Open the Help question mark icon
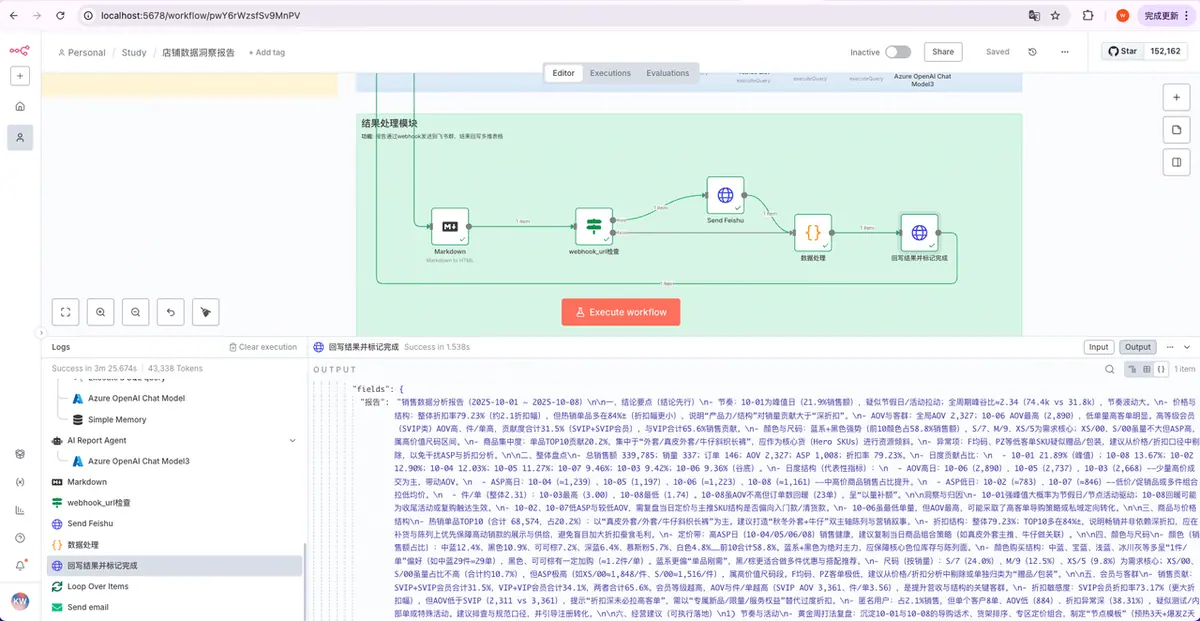This screenshot has width=1200, height=621. pos(20,538)
